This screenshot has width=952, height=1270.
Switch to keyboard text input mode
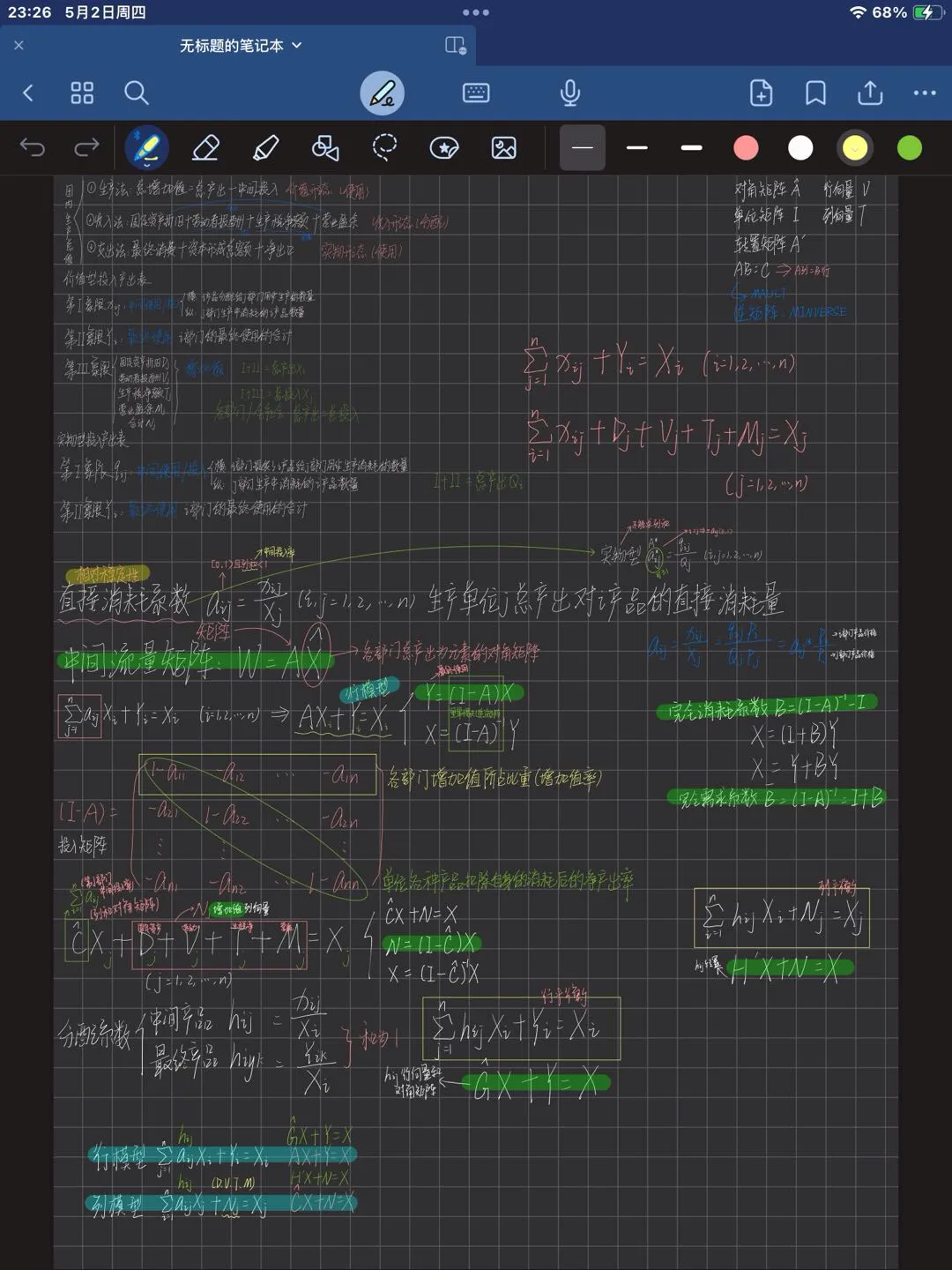(x=476, y=93)
